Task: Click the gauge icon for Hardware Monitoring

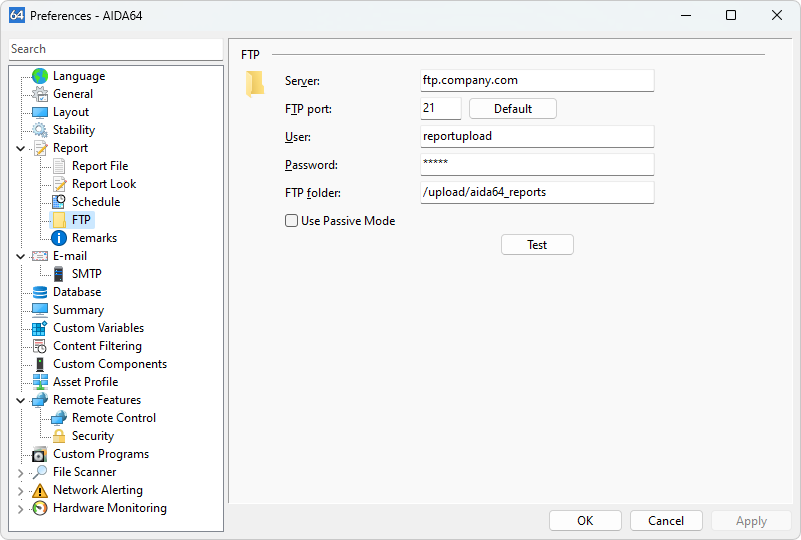Action: coord(40,508)
